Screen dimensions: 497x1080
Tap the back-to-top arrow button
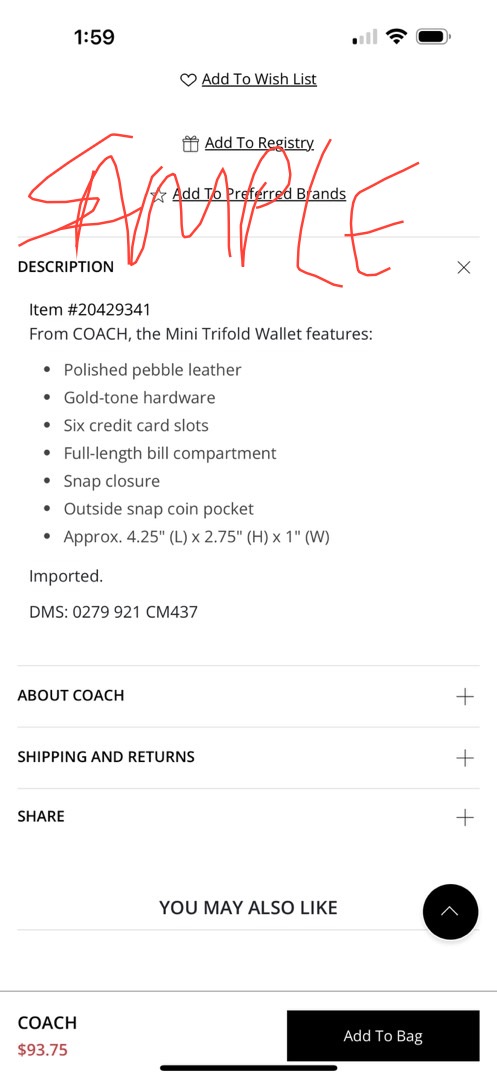coord(450,912)
